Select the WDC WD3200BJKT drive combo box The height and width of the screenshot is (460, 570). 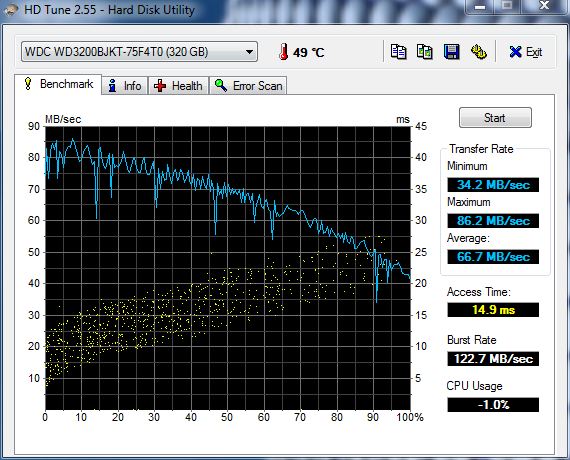click(139, 52)
